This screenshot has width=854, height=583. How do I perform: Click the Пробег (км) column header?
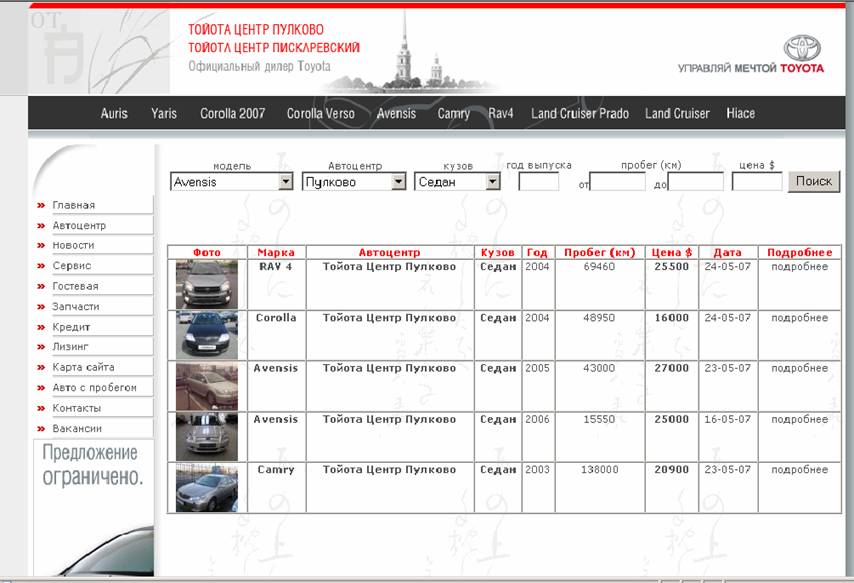[600, 252]
